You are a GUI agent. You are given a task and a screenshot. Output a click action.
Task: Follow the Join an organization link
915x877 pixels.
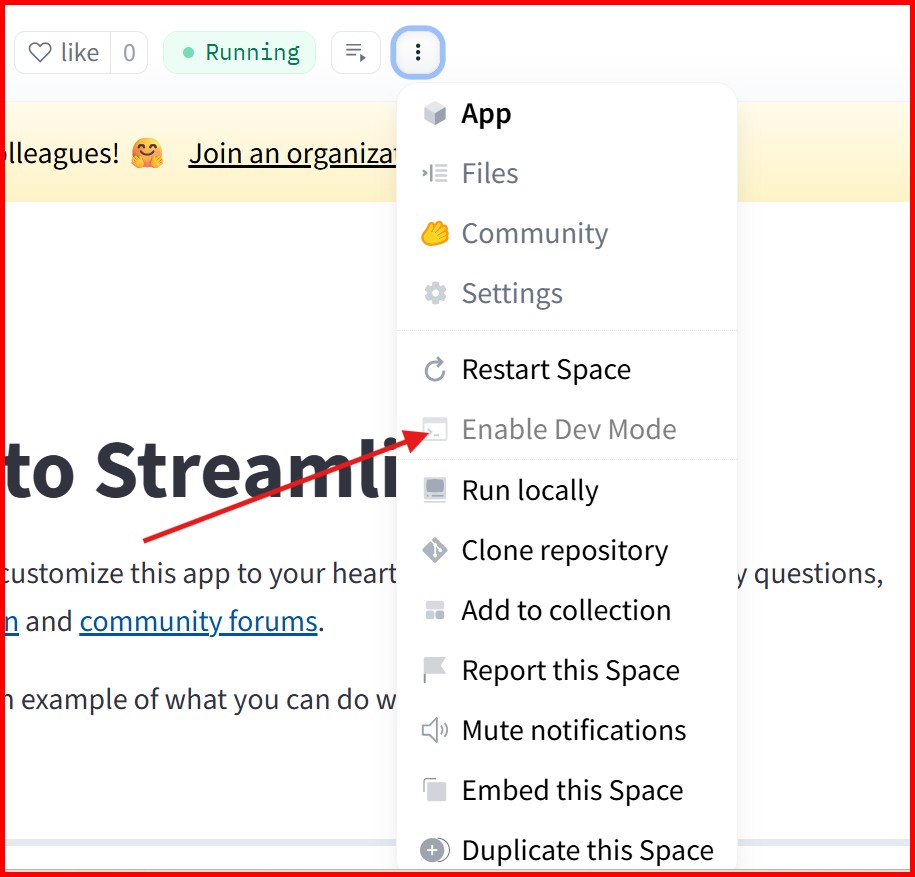pos(293,154)
